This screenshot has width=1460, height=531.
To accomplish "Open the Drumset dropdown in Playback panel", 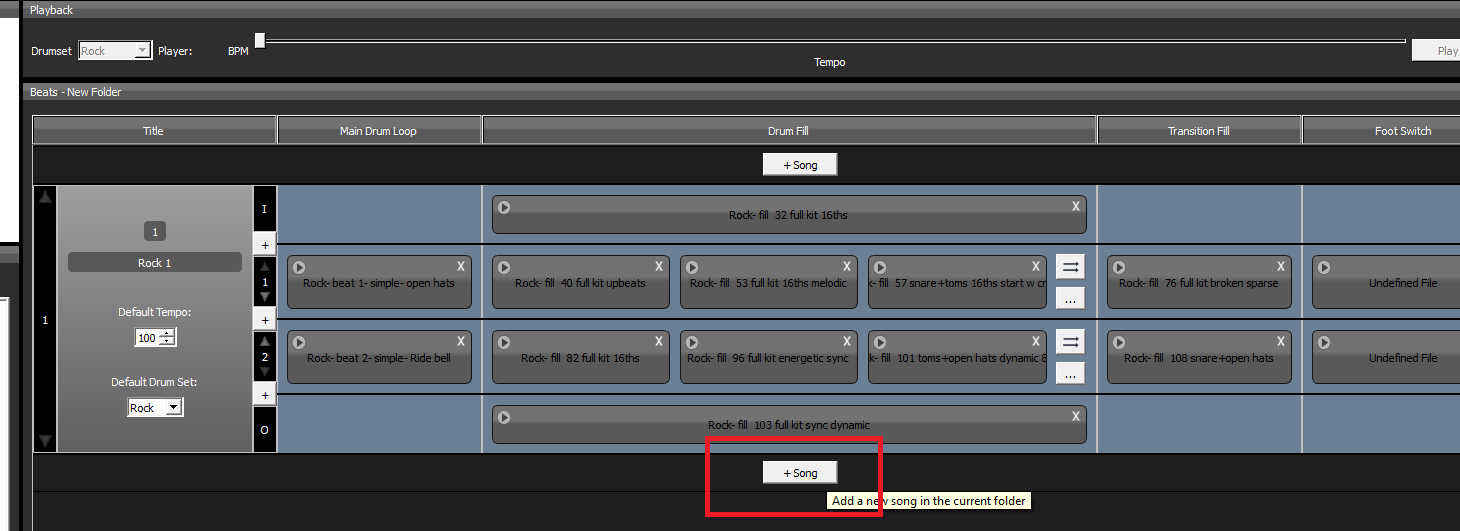I will point(116,50).
